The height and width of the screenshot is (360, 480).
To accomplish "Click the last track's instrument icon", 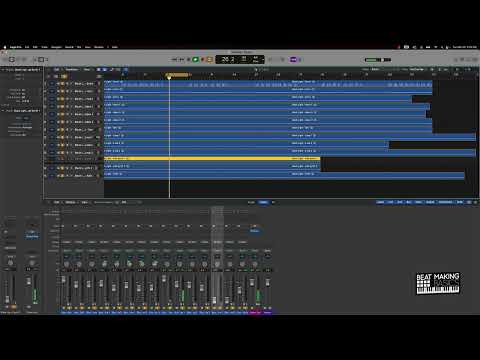I will point(52,176).
